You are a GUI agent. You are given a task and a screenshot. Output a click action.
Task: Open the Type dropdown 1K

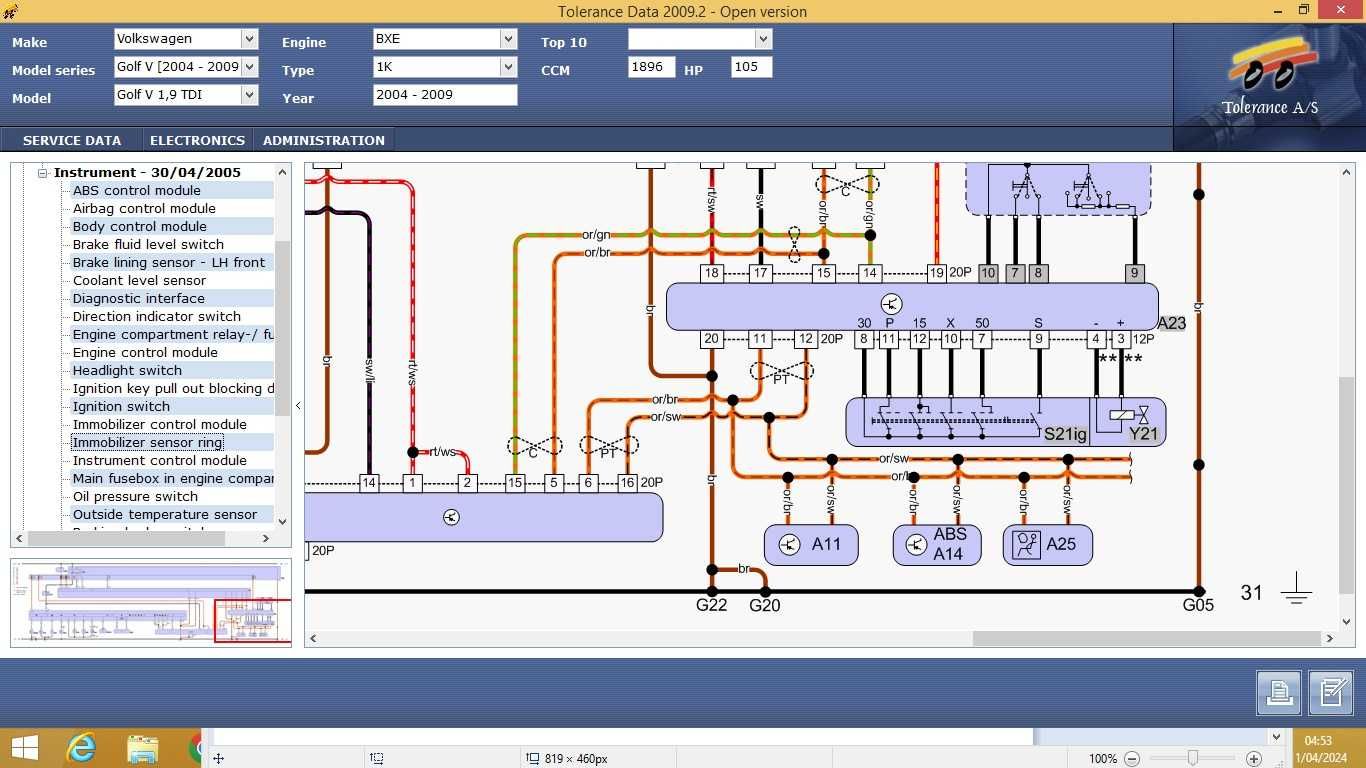[508, 67]
